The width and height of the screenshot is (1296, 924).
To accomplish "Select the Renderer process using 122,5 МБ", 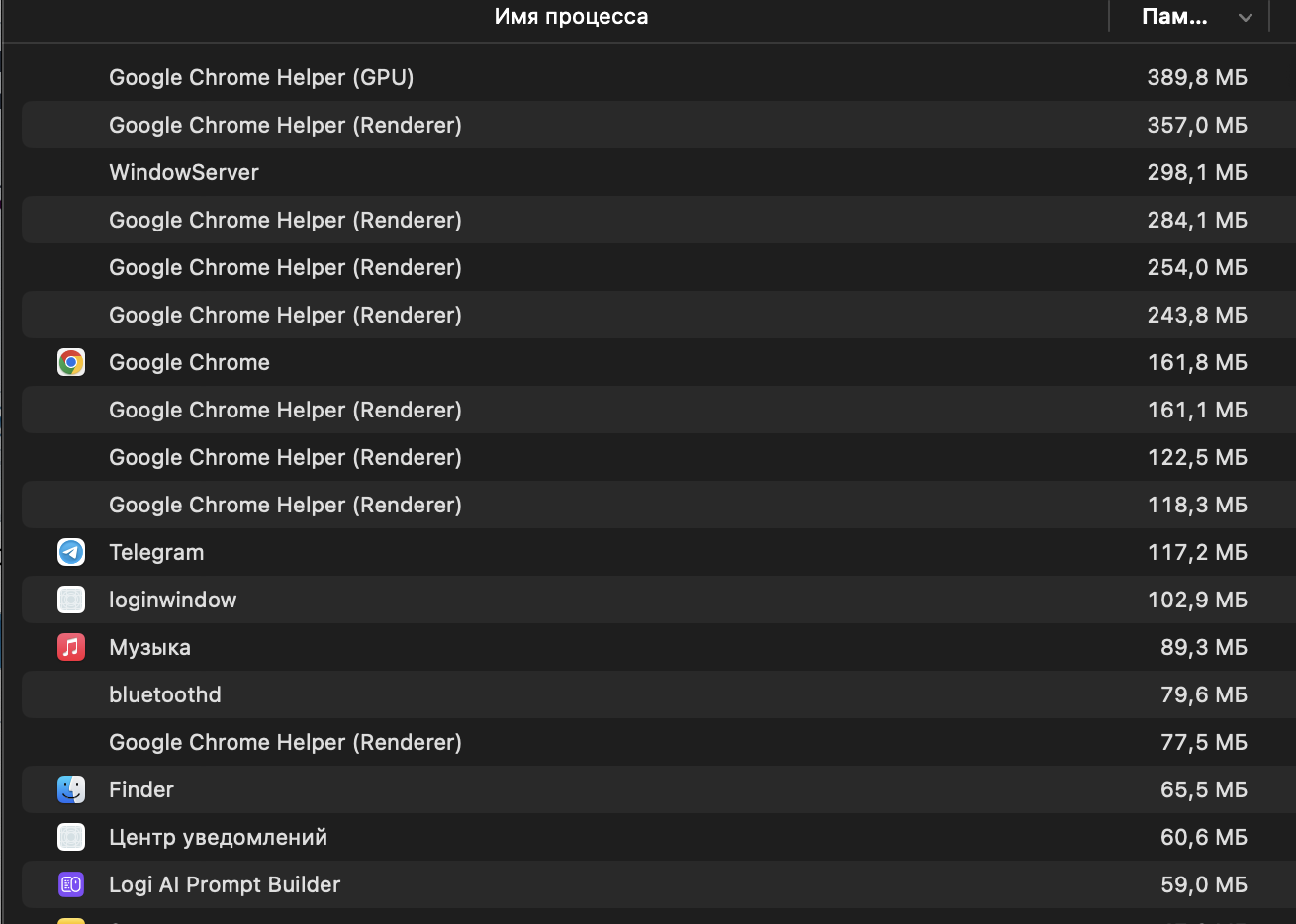I will tap(659, 457).
